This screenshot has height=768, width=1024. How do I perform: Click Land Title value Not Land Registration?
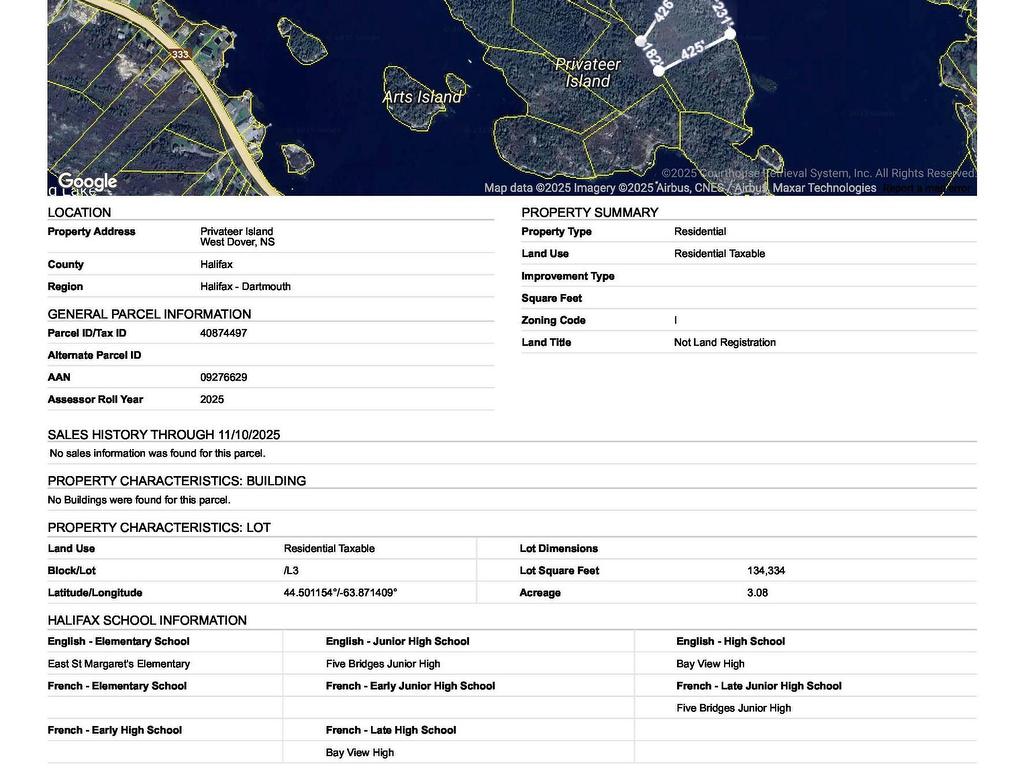click(x=725, y=342)
